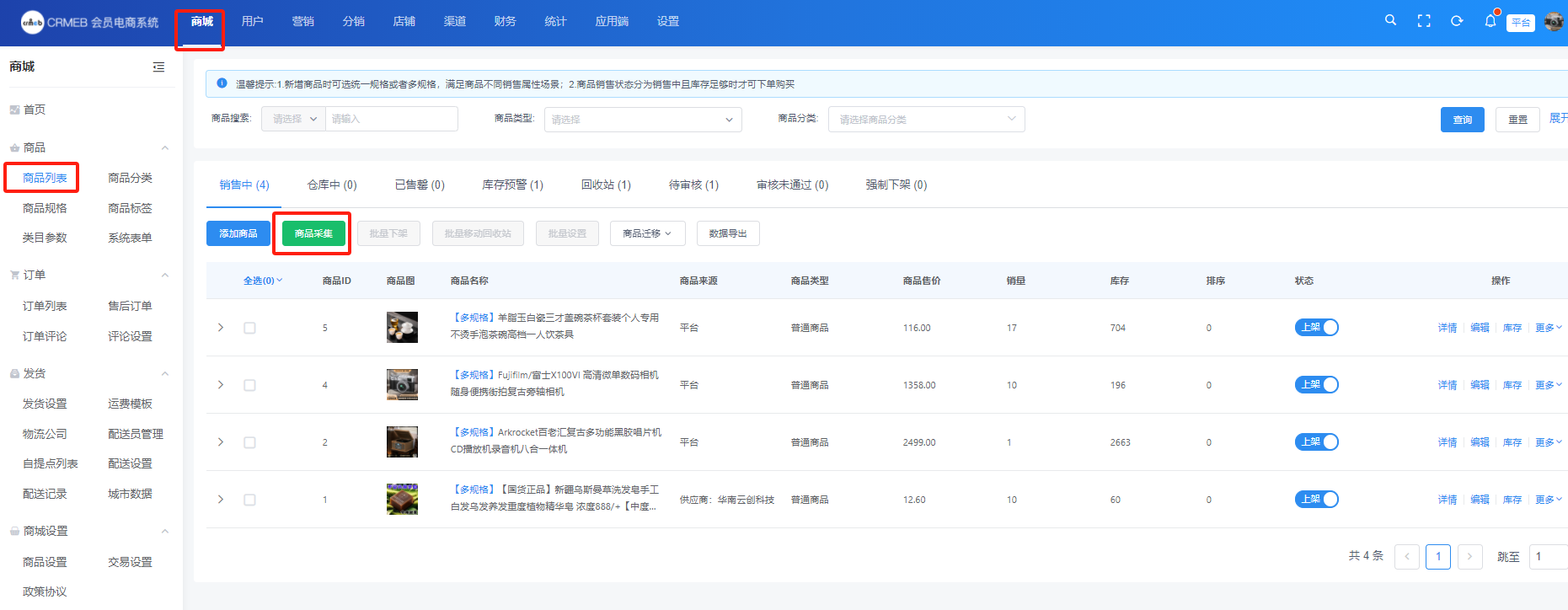This screenshot has width=1568, height=610.
Task: Switch to the 仓库中 tab
Action: (x=332, y=185)
